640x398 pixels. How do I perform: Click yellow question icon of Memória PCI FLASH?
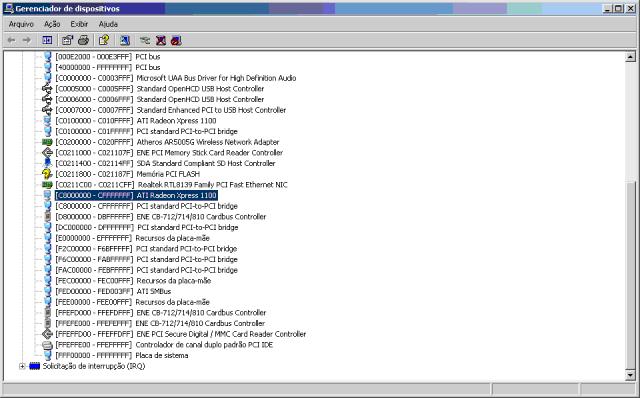pyautogui.click(x=47, y=174)
